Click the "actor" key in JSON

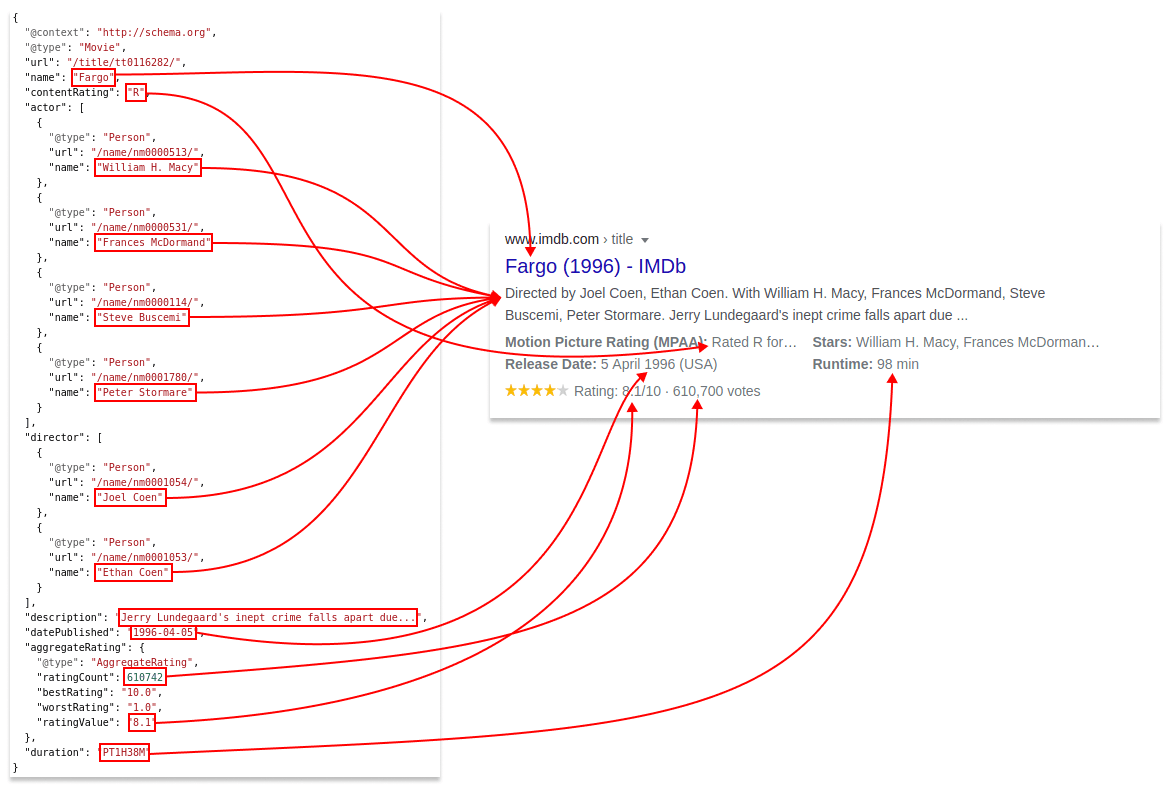(46, 108)
